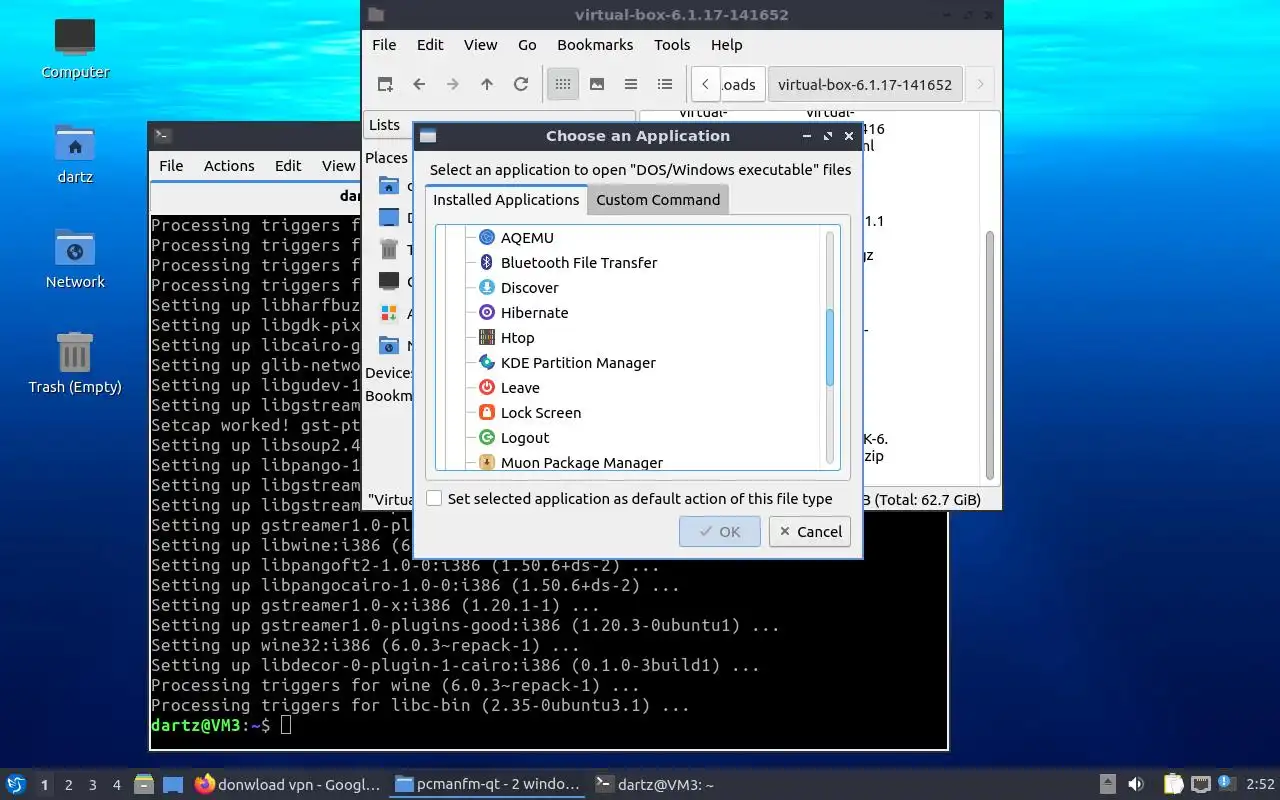Open the file manager Bookmarks menu
The width and height of the screenshot is (1280, 800).
[x=595, y=45]
